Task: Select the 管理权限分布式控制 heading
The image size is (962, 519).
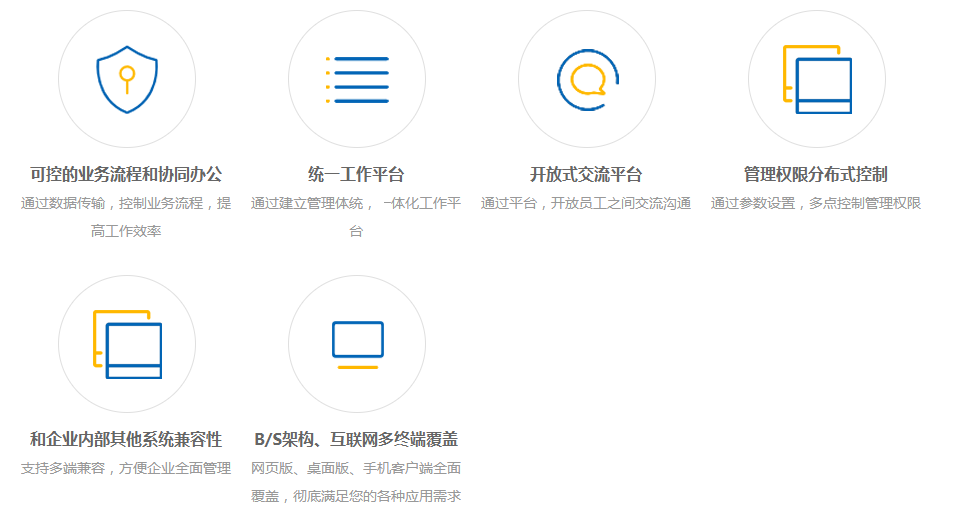Action: click(816, 174)
